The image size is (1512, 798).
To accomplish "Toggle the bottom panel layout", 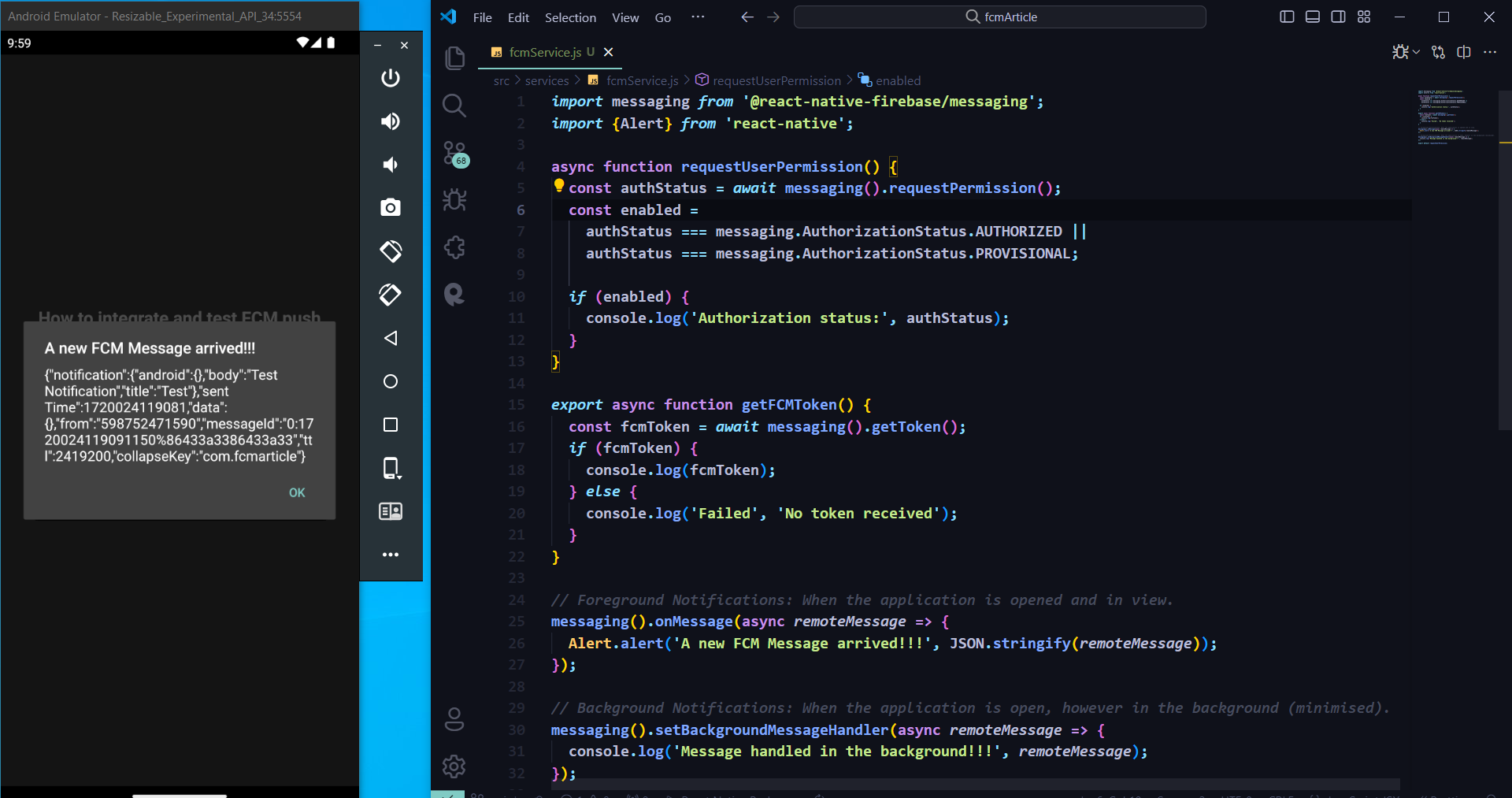I will [1313, 17].
